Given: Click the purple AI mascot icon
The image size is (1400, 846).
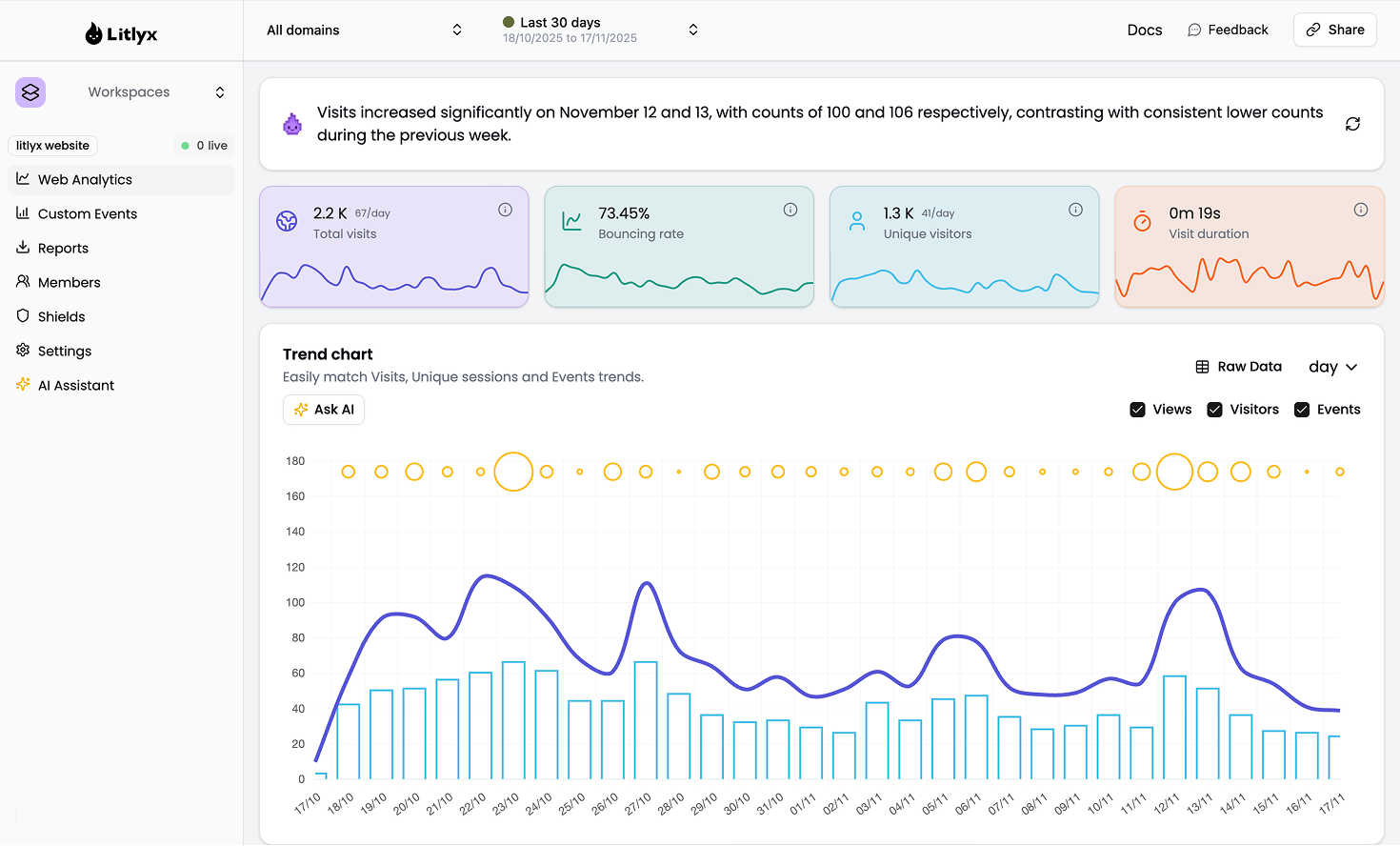Looking at the screenshot, I should [292, 124].
